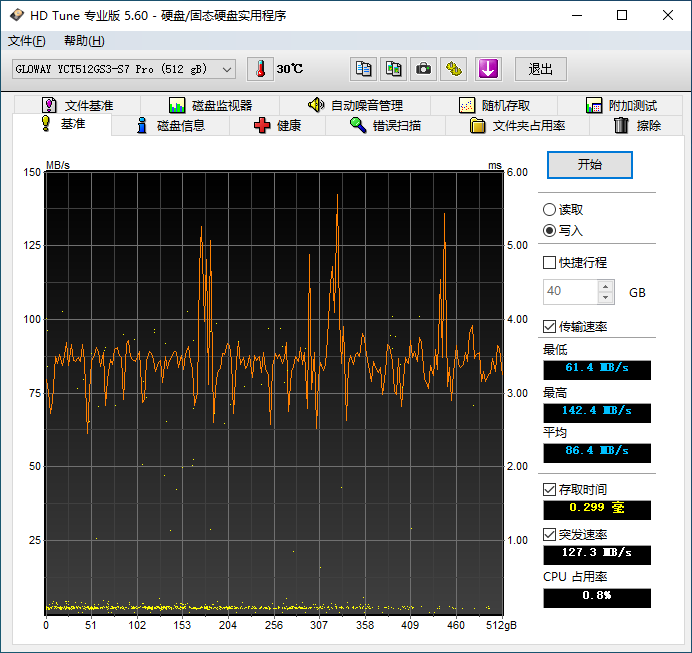Screen dimensions: 692x653
Task: Click the CPU usage value 0.8%
Action: pyautogui.click(x=597, y=598)
